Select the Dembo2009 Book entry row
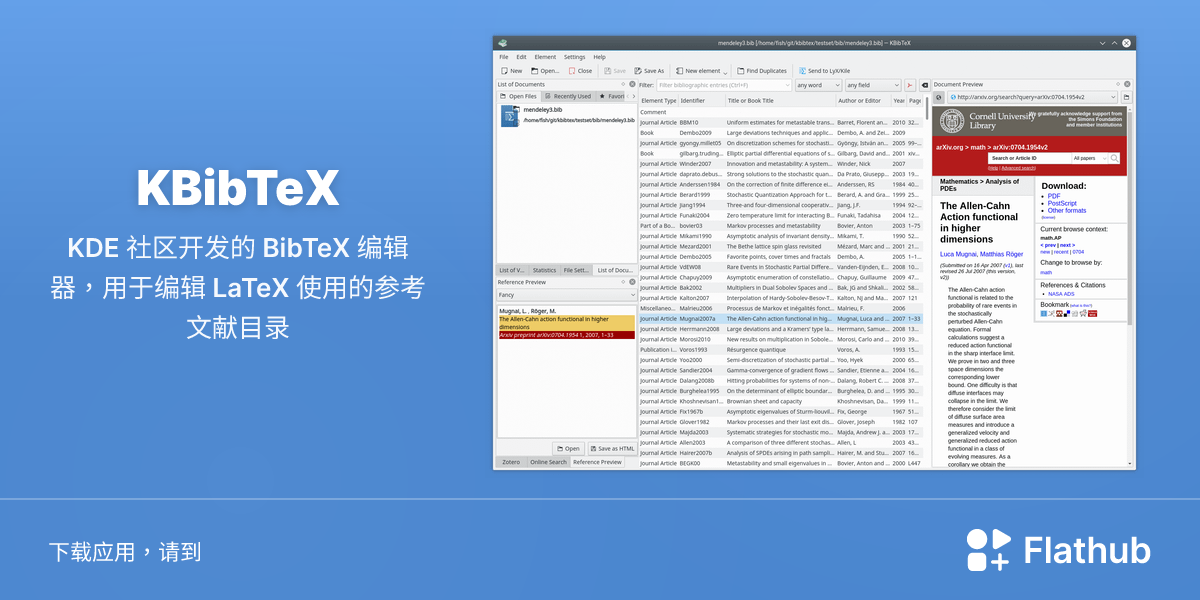 tap(780, 132)
